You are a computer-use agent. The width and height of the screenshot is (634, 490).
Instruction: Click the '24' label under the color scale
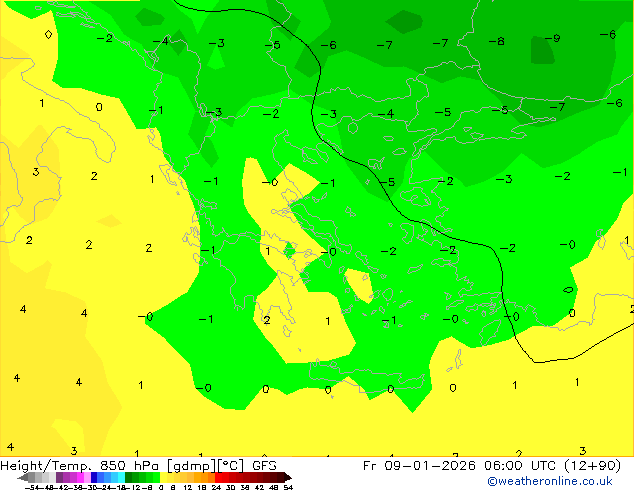216,487
